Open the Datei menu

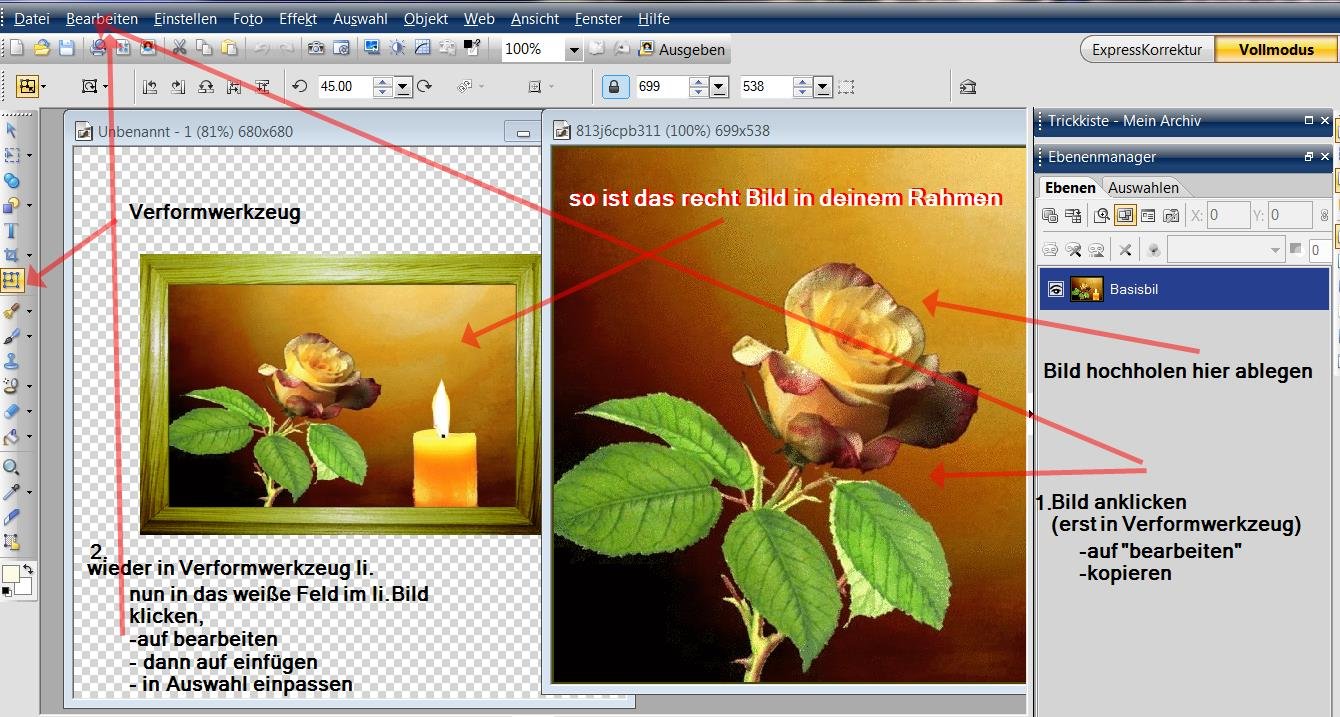[x=32, y=19]
